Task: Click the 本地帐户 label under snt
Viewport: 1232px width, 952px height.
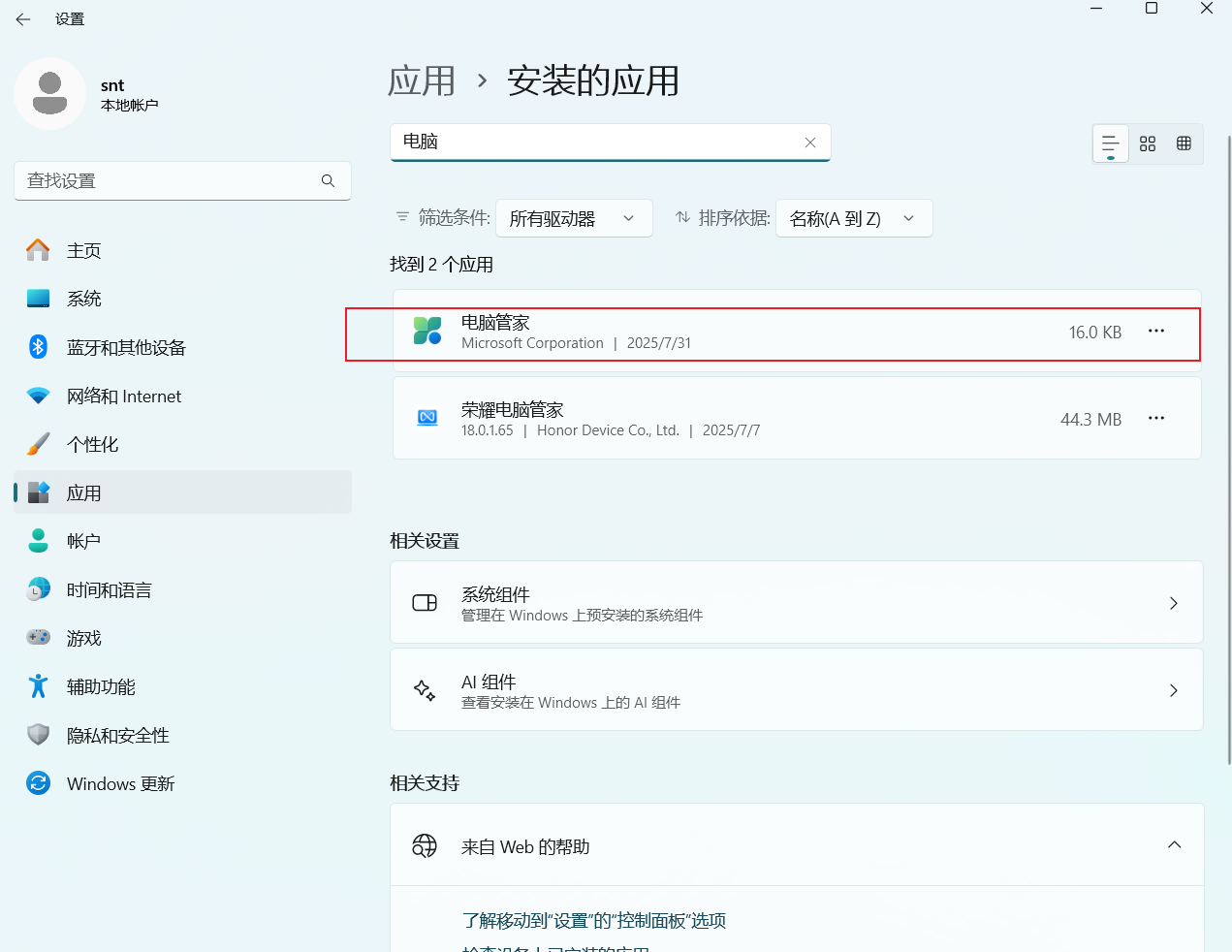Action: pos(129,105)
